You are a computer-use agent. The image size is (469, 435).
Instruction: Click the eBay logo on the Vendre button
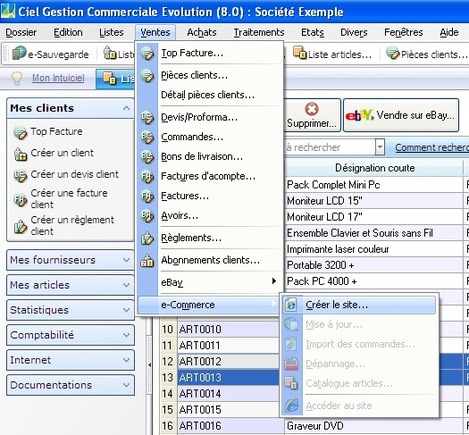[359, 115]
